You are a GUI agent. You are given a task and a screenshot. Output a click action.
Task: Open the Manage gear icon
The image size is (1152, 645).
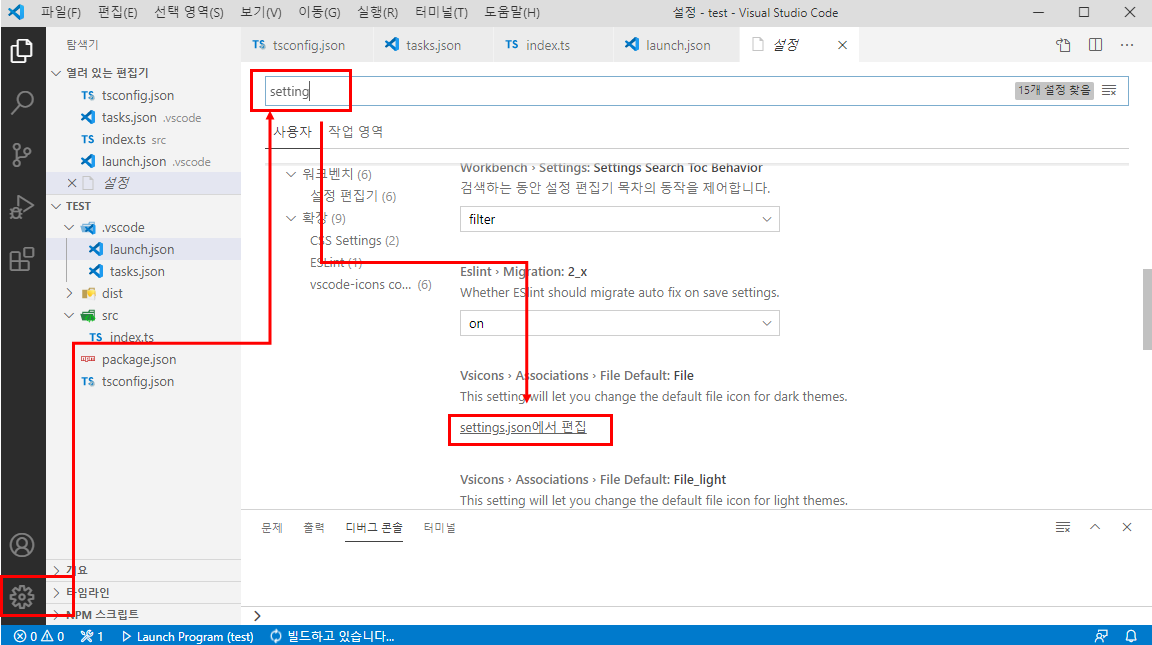pos(22,597)
